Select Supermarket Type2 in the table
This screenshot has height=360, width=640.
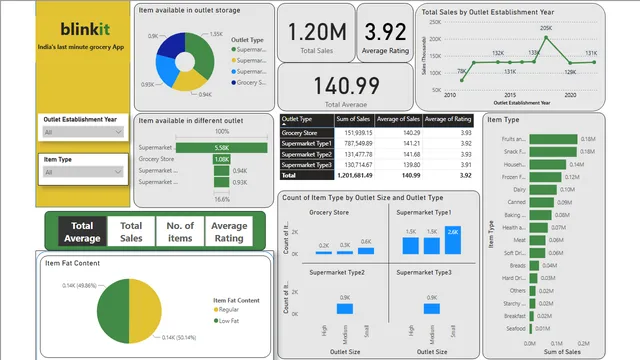coord(307,154)
